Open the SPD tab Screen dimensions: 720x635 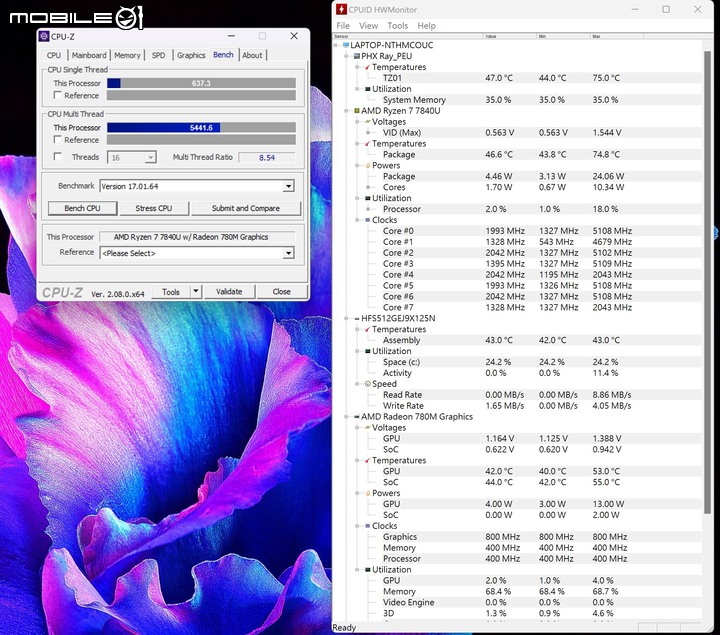158,55
